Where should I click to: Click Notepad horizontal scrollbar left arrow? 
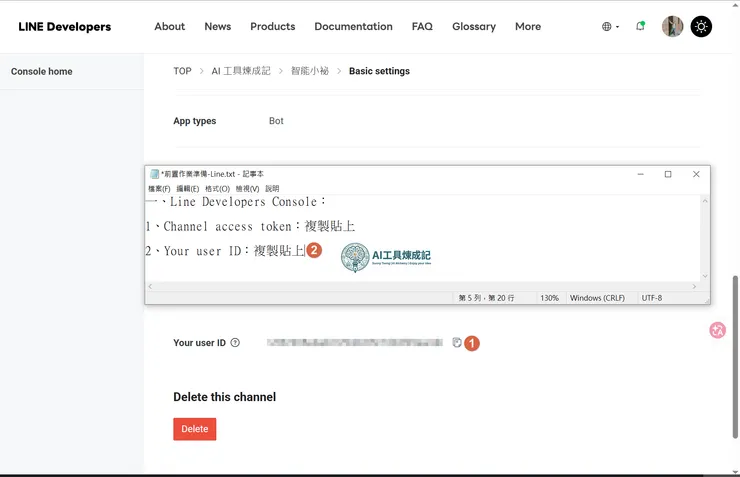[150, 286]
